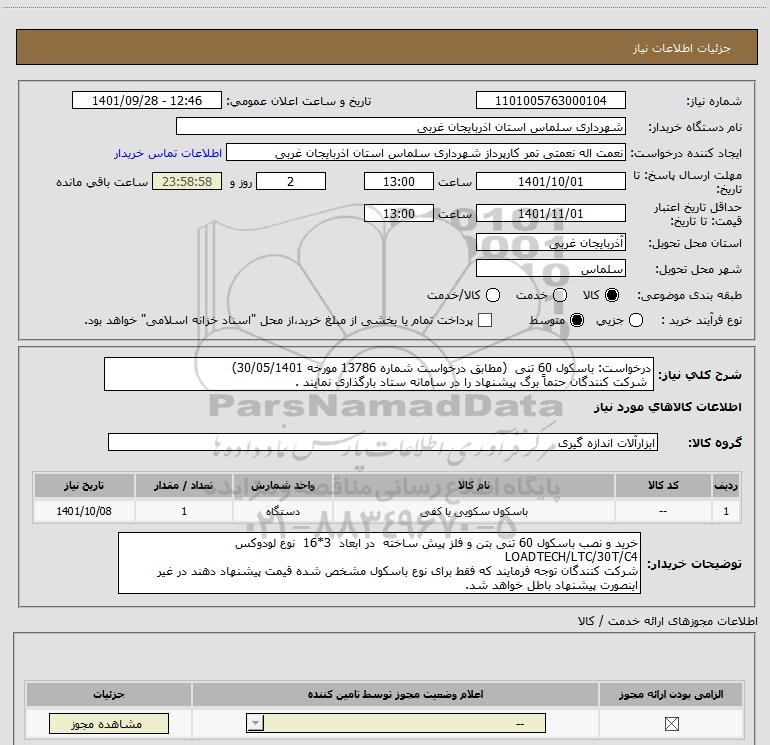Click the price validity date 1401/11/01

550,214
